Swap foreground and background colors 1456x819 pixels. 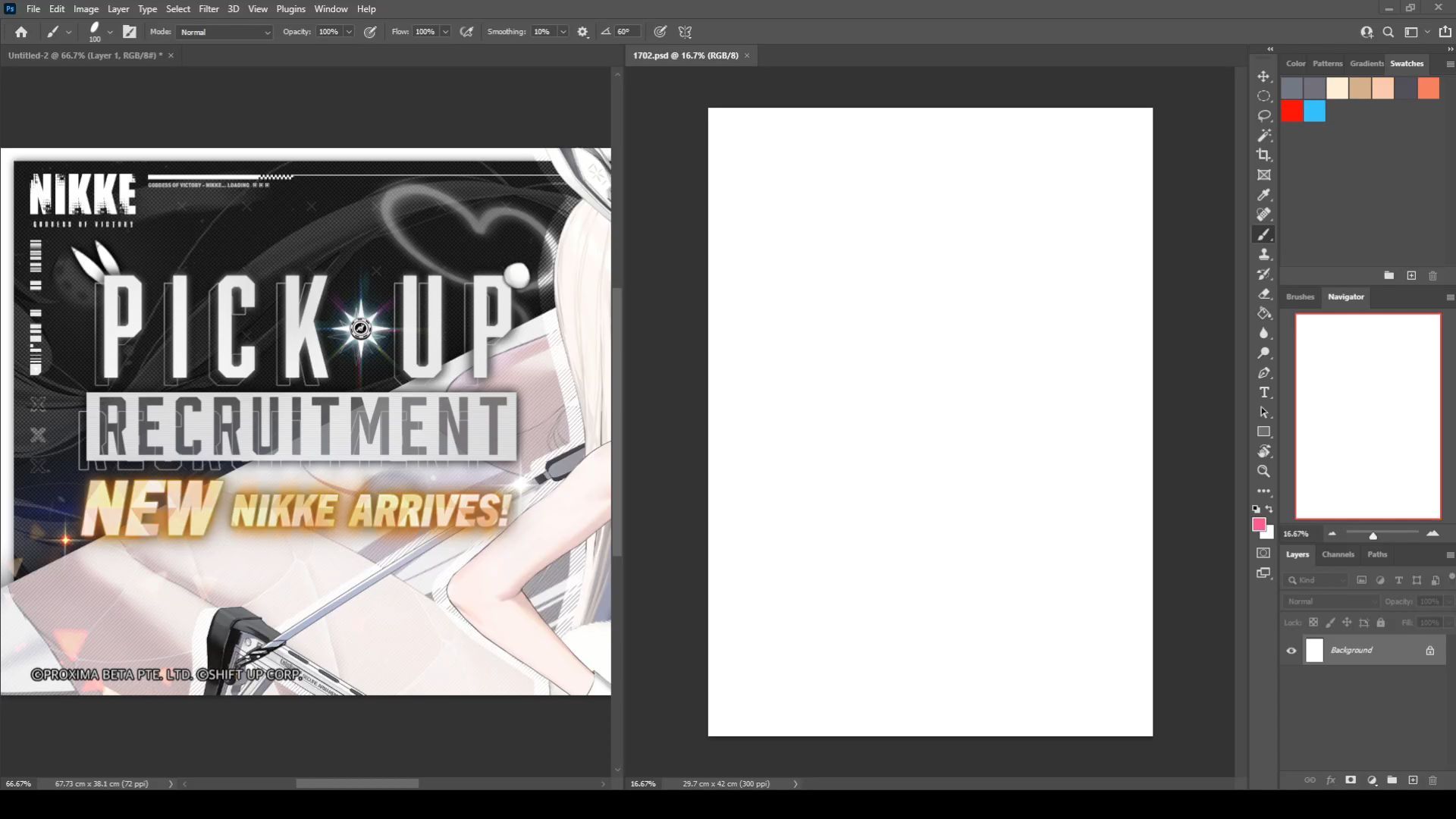tap(1269, 509)
